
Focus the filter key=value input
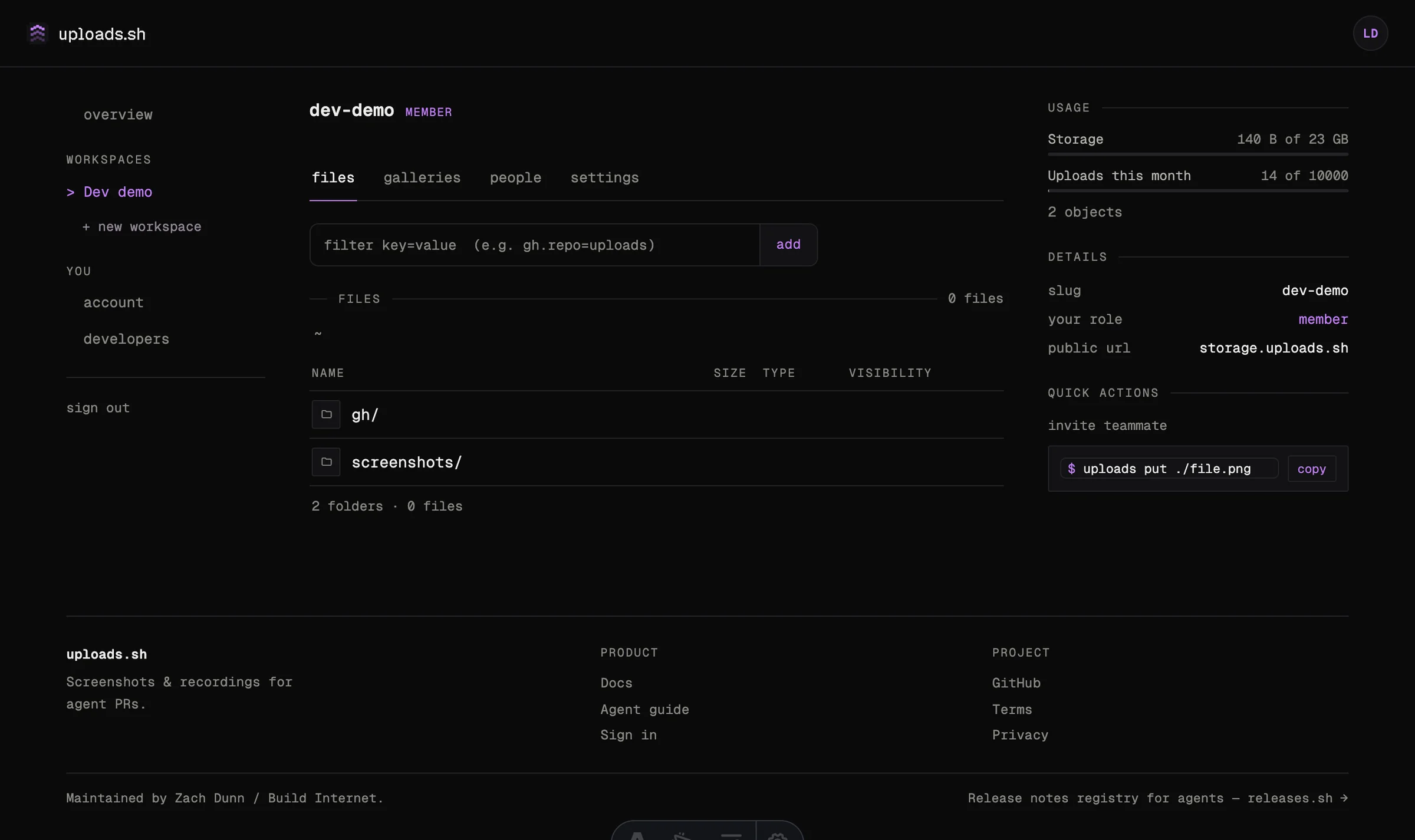click(535, 245)
